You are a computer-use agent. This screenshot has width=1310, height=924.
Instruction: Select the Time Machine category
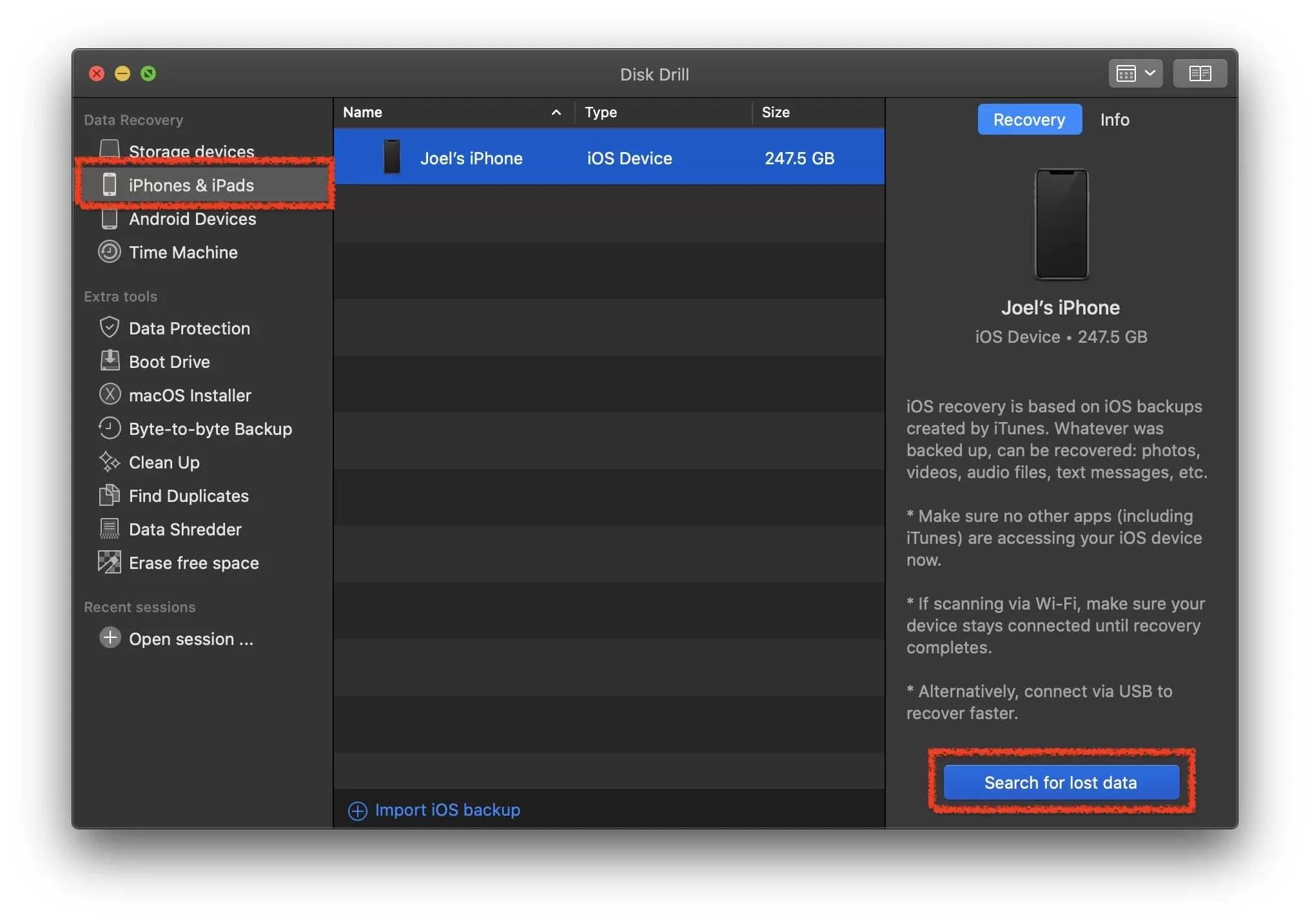[183, 252]
